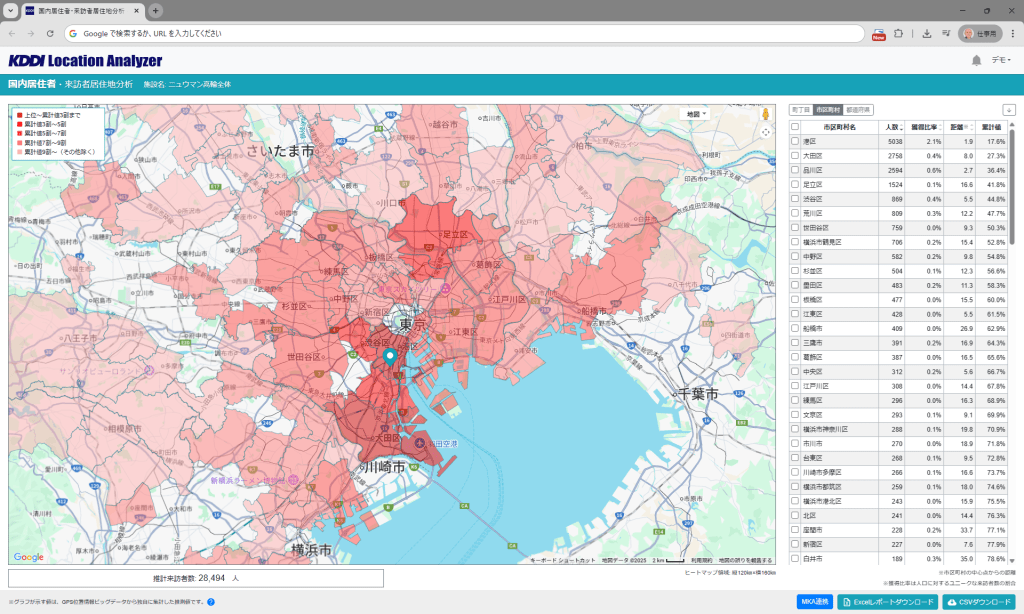The height and width of the screenshot is (614, 1024).
Task: Sort table by 獲得比率 column
Action: click(x=925, y=127)
